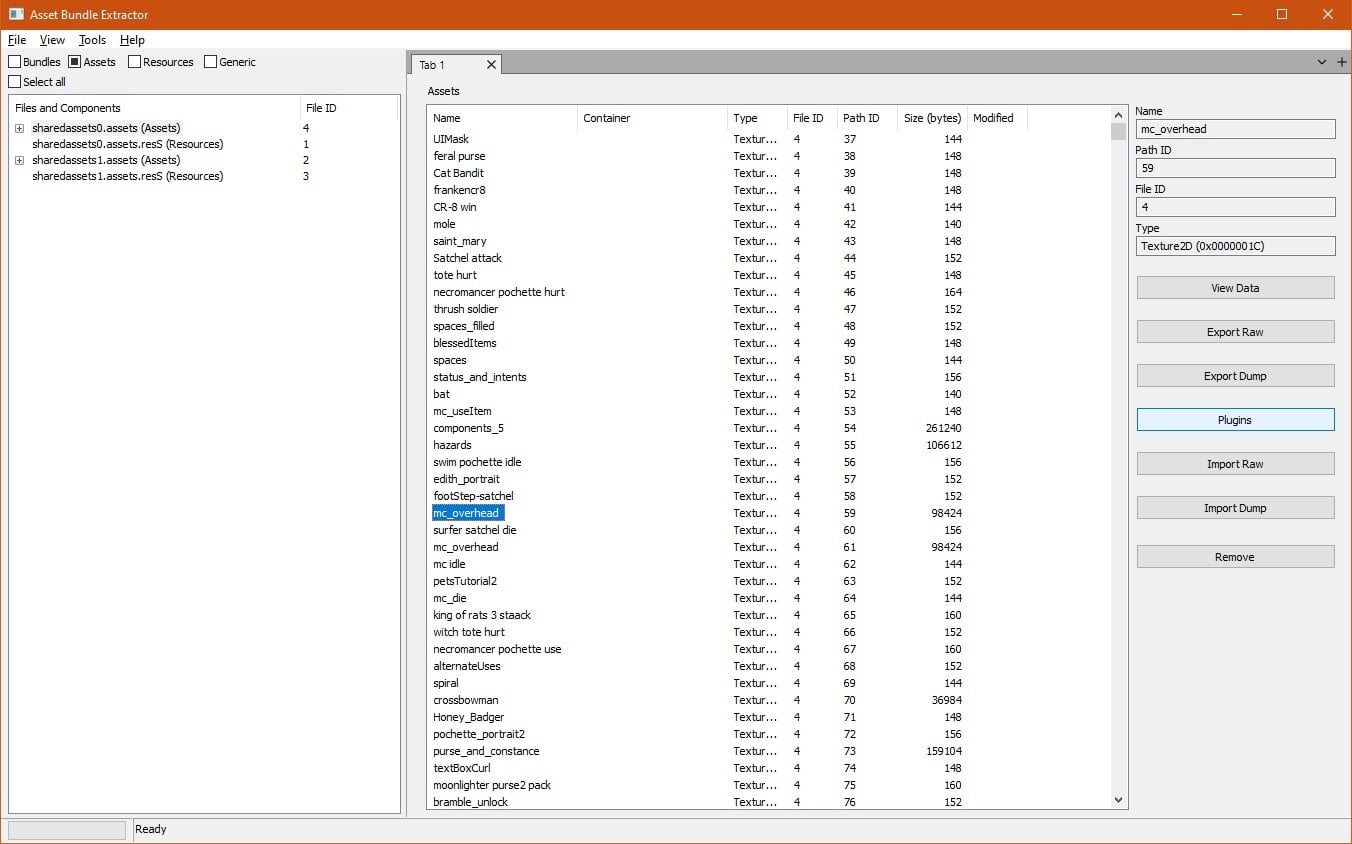Click the scroll up arrow of asset list
Viewport: 1352px width, 844px height.
point(1119,114)
